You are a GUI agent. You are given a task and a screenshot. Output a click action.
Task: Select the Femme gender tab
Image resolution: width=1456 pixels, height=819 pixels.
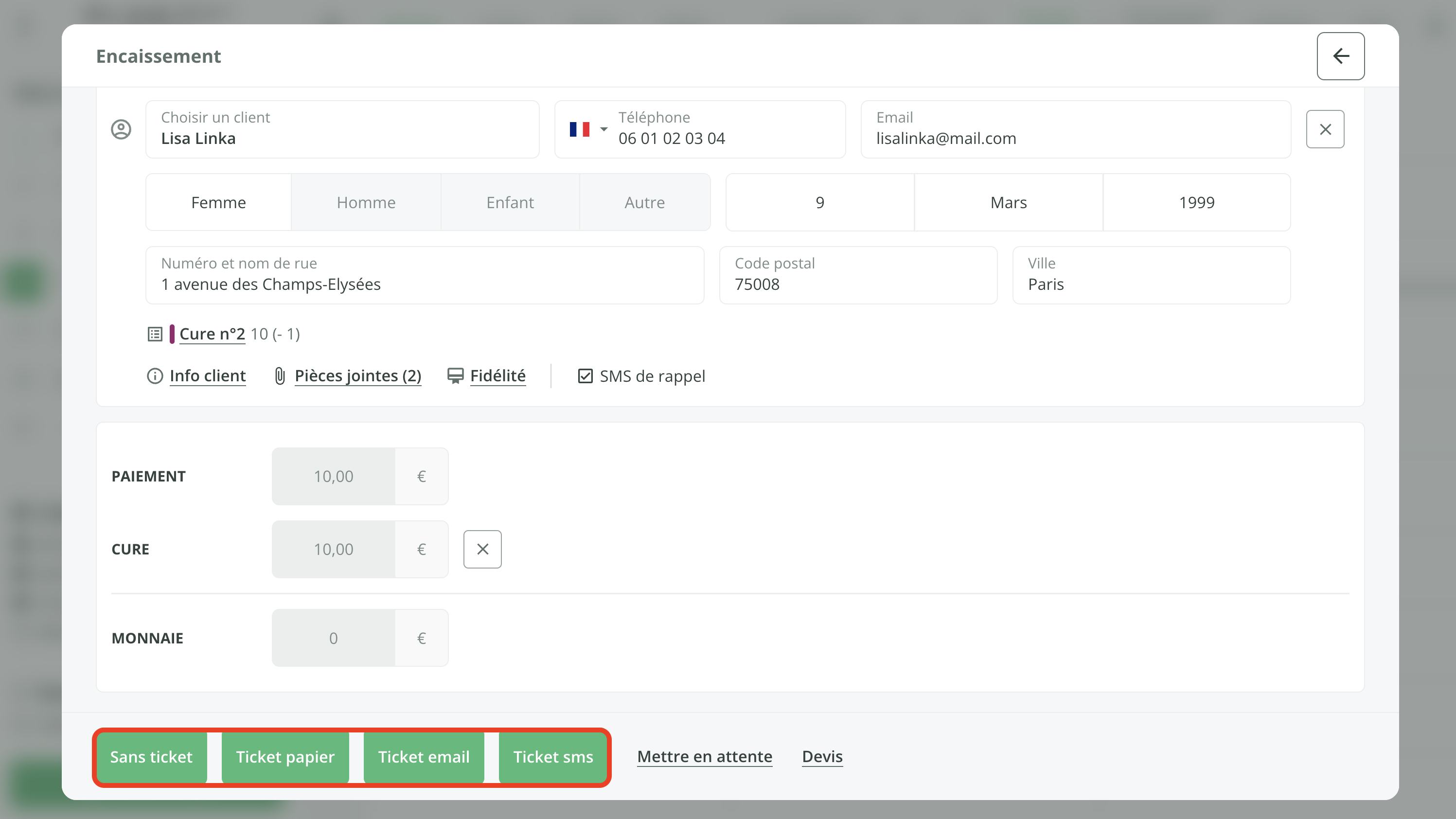point(218,202)
